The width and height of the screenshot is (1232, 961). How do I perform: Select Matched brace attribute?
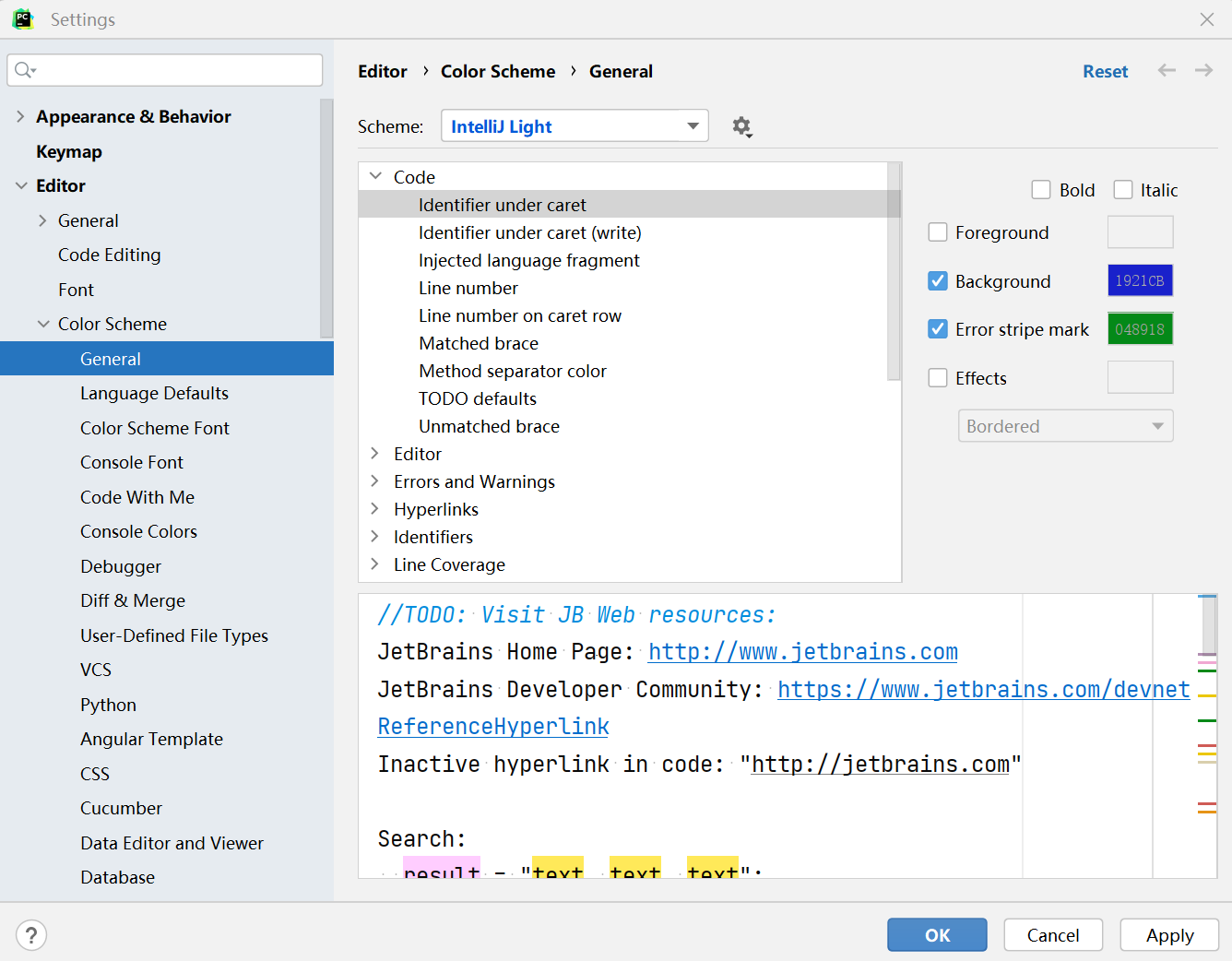[x=479, y=343]
